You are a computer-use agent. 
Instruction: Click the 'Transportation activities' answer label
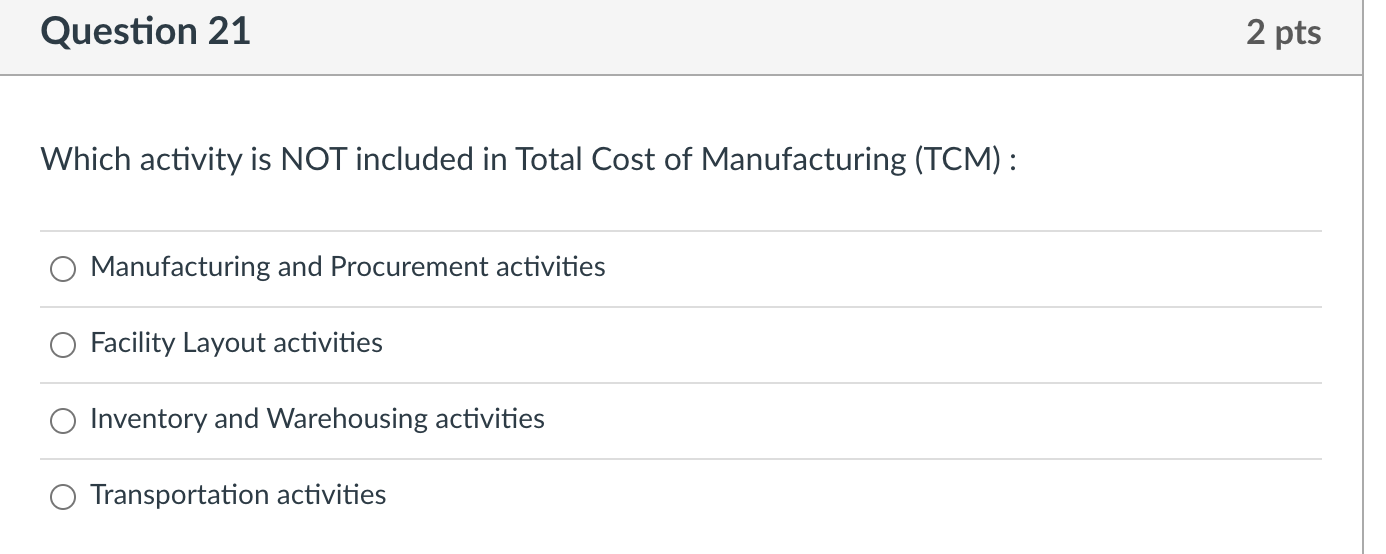(238, 494)
